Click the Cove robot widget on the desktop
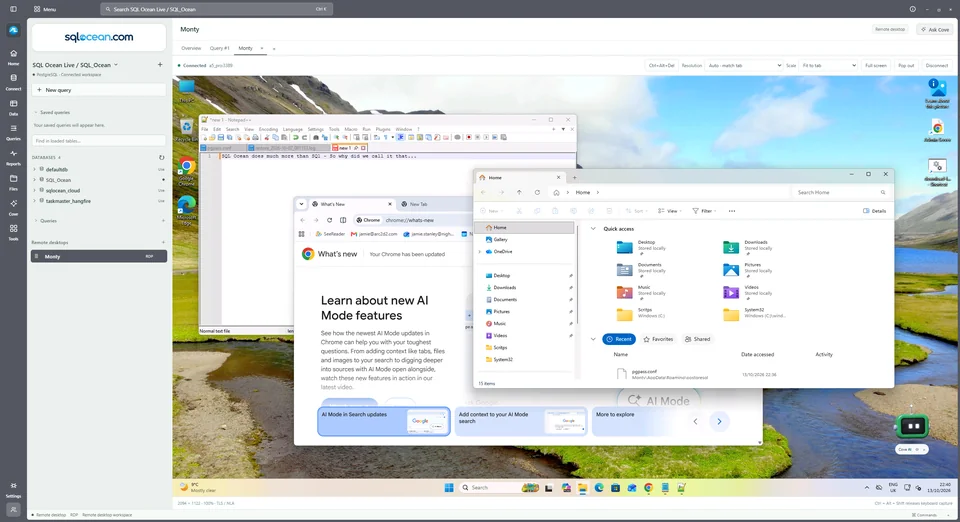This screenshot has height=522, width=960. click(912, 426)
